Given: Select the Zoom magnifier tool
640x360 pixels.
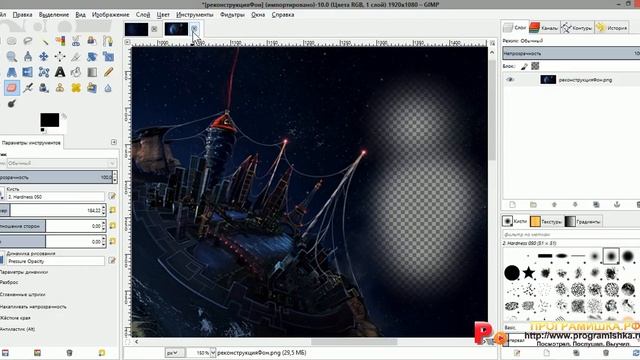Looking at the screenshot, I should click(12, 57).
